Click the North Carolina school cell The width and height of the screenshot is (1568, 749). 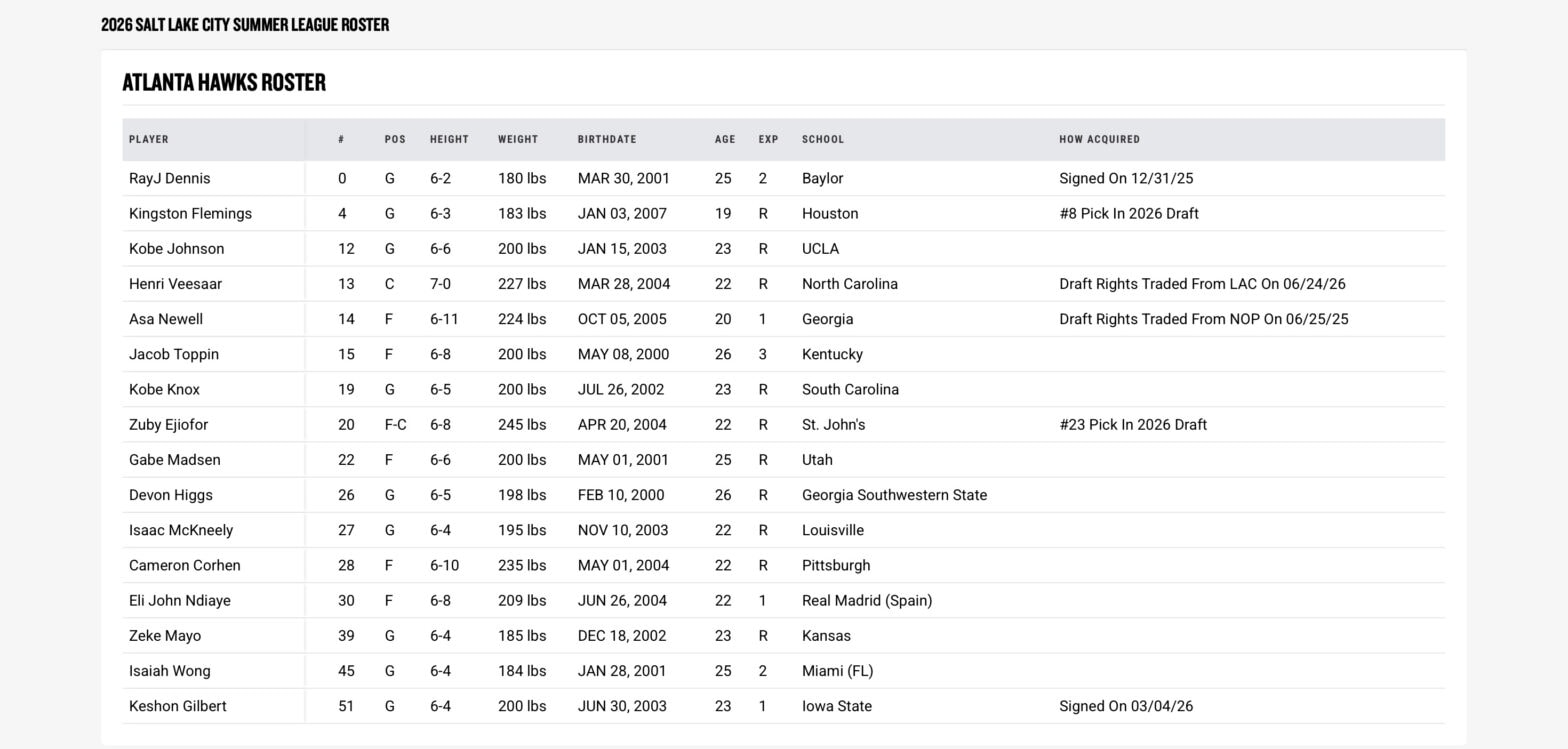(x=850, y=284)
